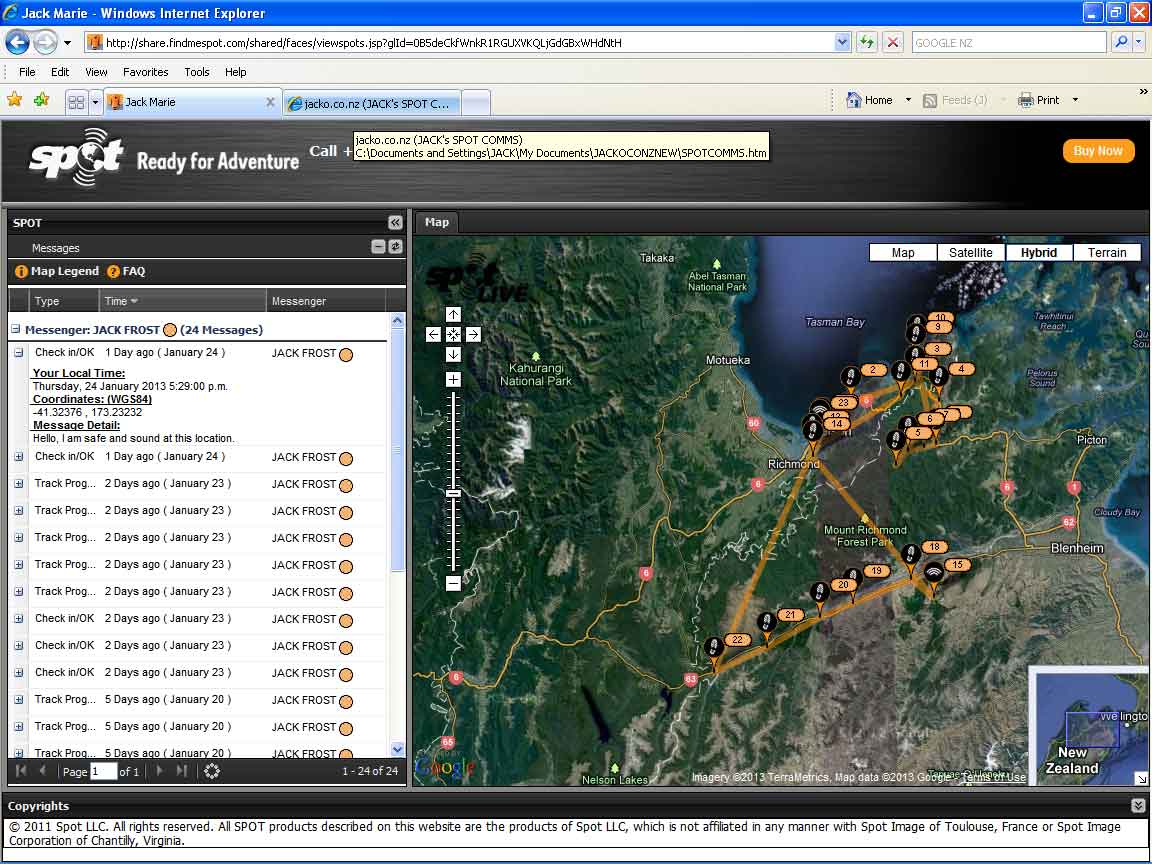Open the address bar dropdown arrow
This screenshot has width=1152, height=864.
842,43
